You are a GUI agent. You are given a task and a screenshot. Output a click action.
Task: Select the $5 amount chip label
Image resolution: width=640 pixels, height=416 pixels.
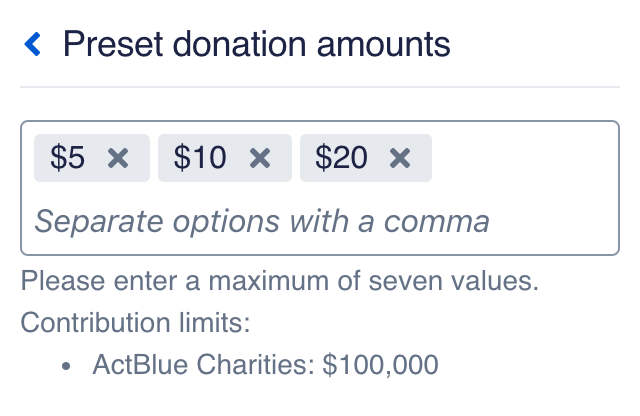click(x=68, y=158)
